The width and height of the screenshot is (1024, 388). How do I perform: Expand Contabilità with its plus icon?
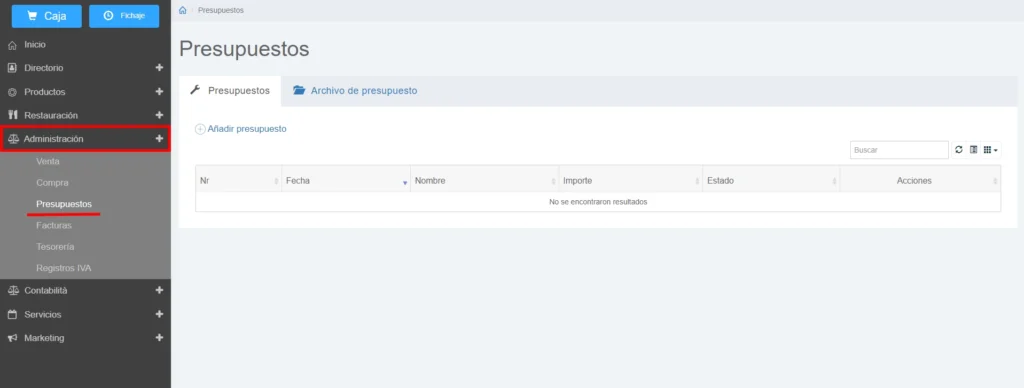(159, 291)
